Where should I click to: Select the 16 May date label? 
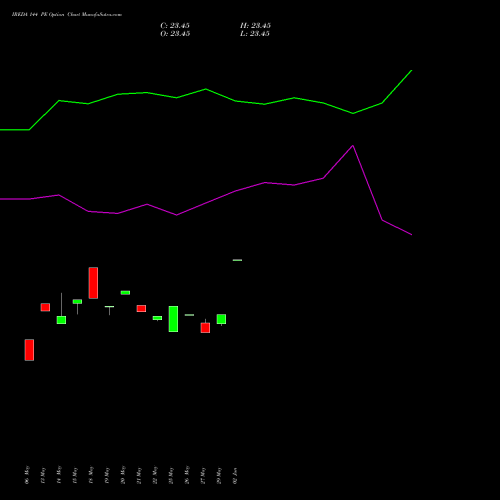point(91,475)
